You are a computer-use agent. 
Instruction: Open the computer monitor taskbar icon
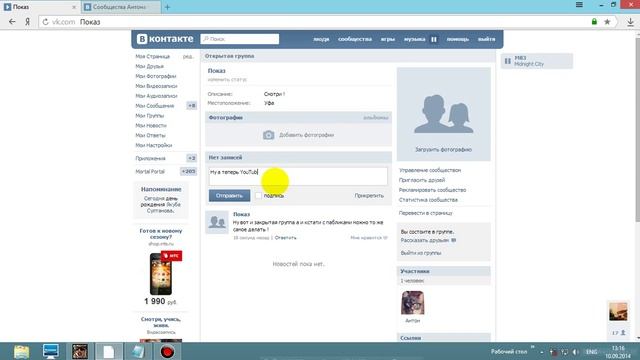pos(51,351)
